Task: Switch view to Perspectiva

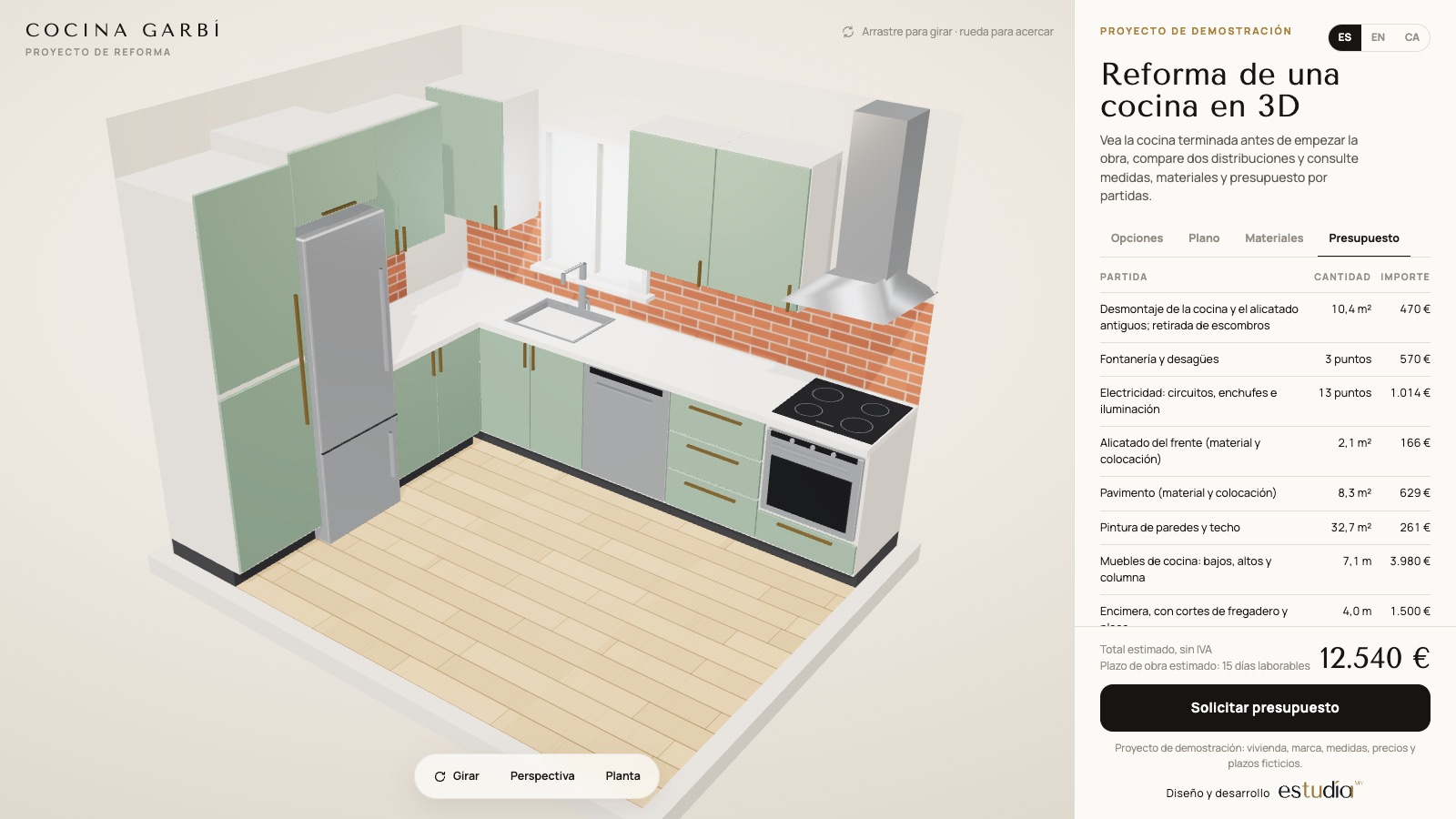Action: click(x=542, y=776)
